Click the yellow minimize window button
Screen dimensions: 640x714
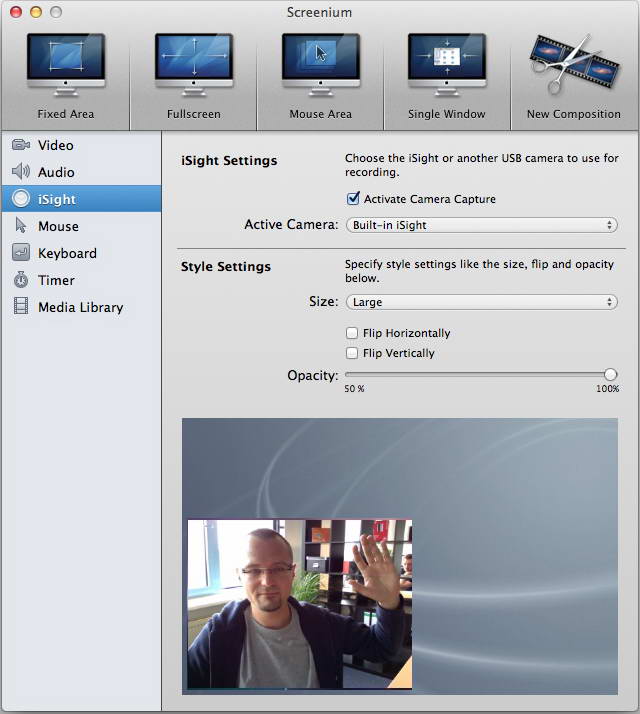click(35, 12)
